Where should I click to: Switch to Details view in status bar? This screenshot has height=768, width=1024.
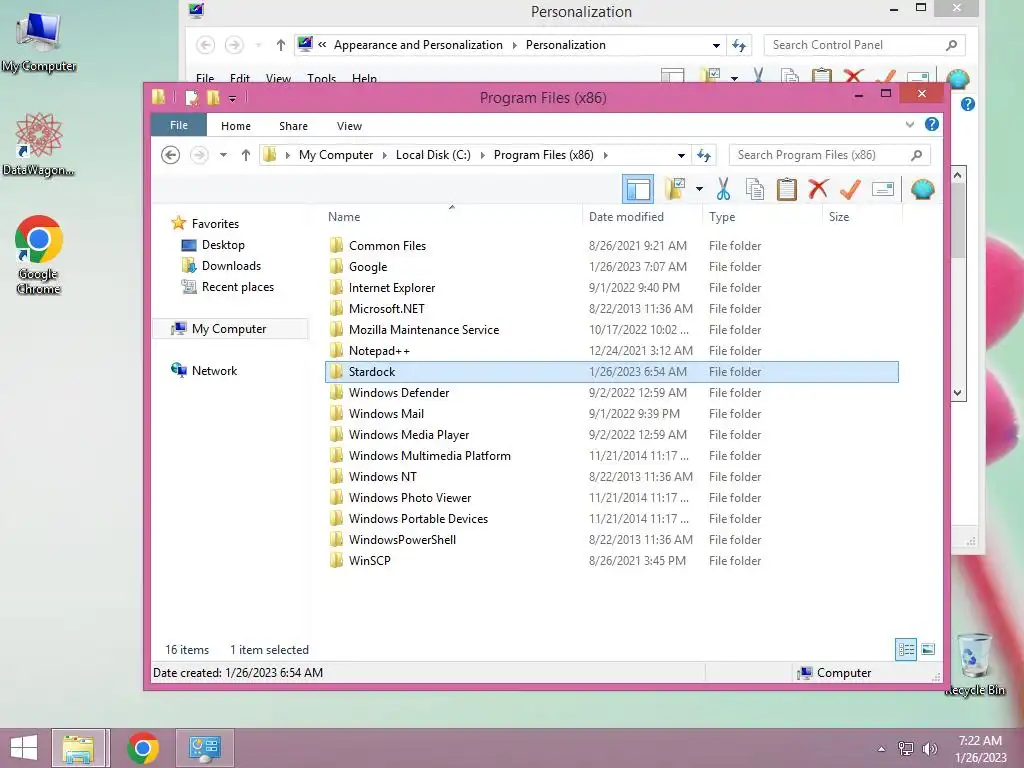coord(906,649)
